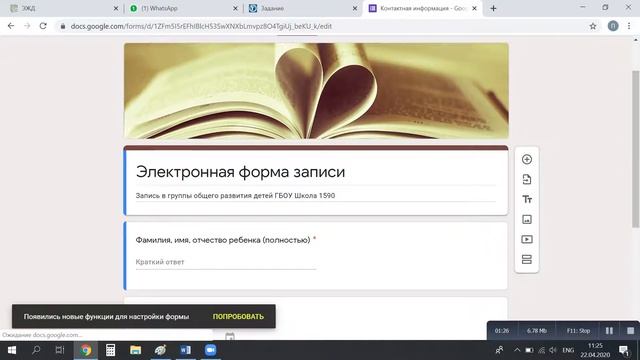Open the Windows Start menu

(12, 350)
